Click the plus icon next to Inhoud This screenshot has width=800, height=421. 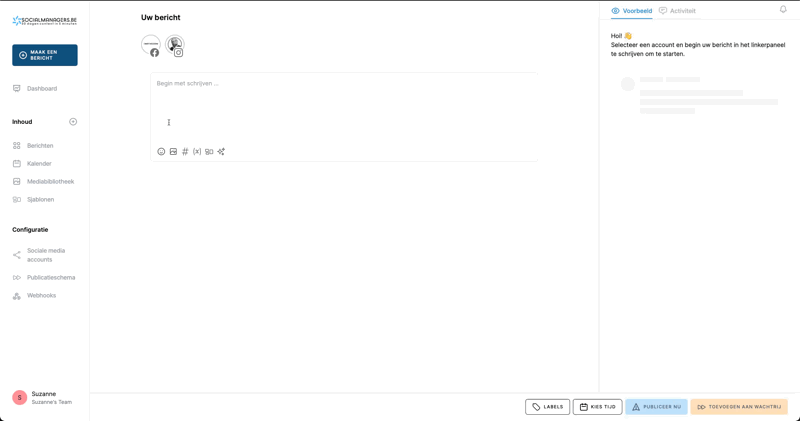click(x=73, y=122)
